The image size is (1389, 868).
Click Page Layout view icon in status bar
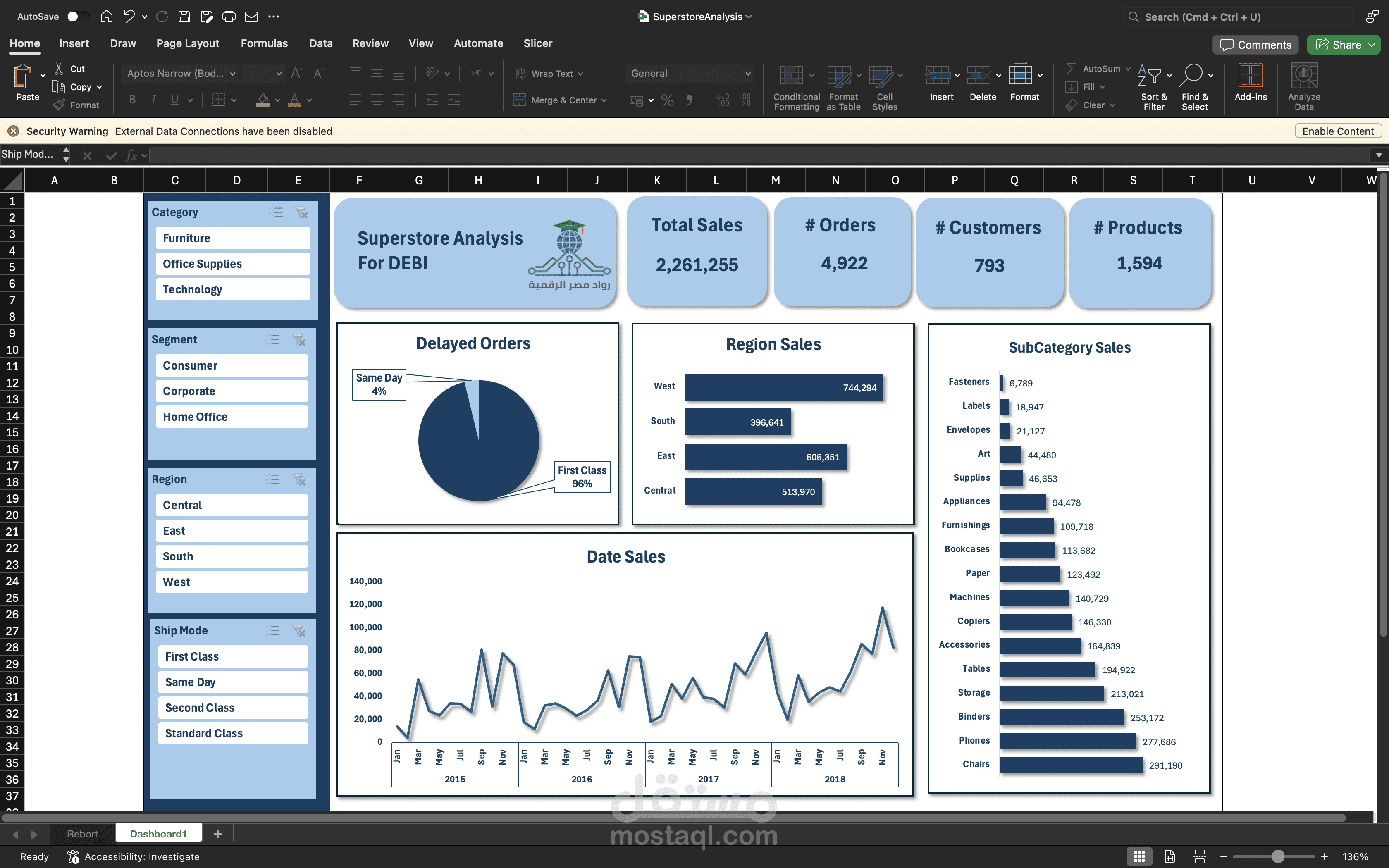point(1170,856)
